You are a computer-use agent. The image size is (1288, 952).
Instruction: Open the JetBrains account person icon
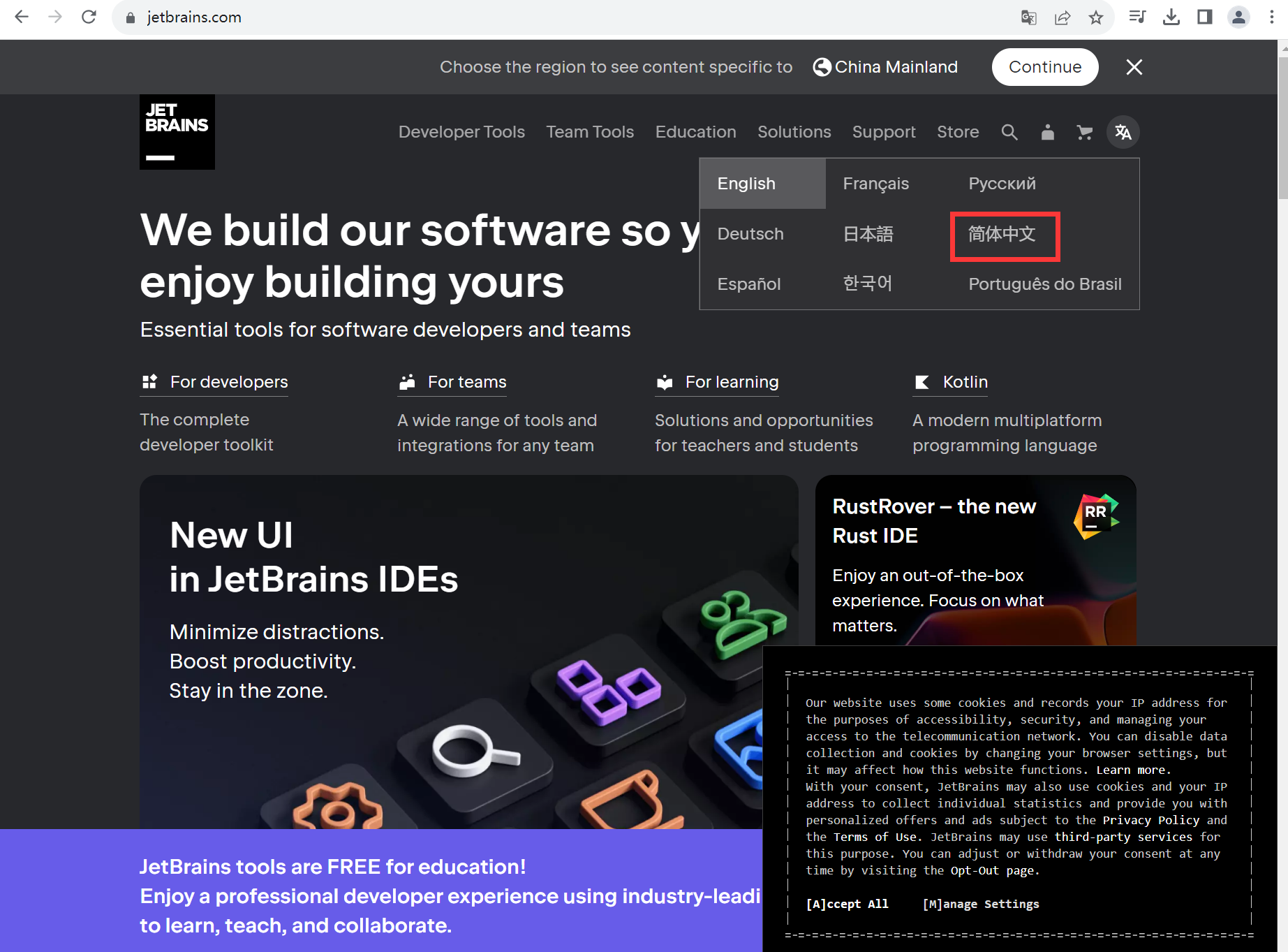(x=1048, y=132)
